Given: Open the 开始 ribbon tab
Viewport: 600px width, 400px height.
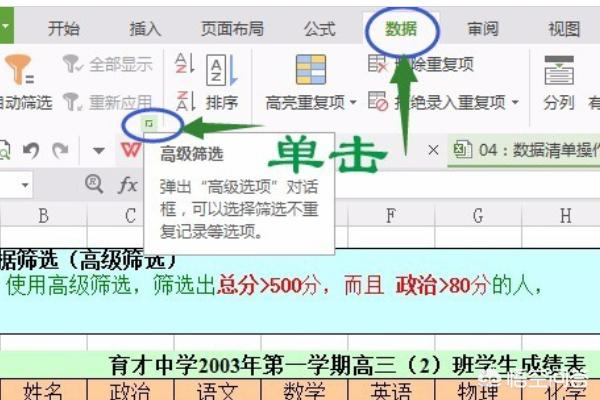Looking at the screenshot, I should (64, 29).
